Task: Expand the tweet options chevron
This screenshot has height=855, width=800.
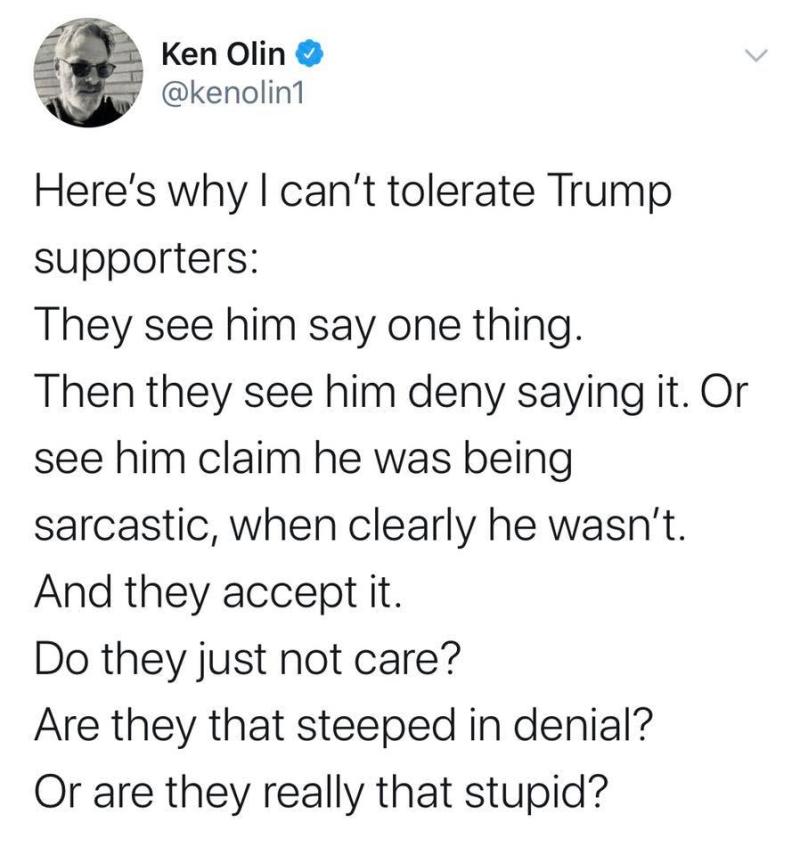Action: (756, 55)
